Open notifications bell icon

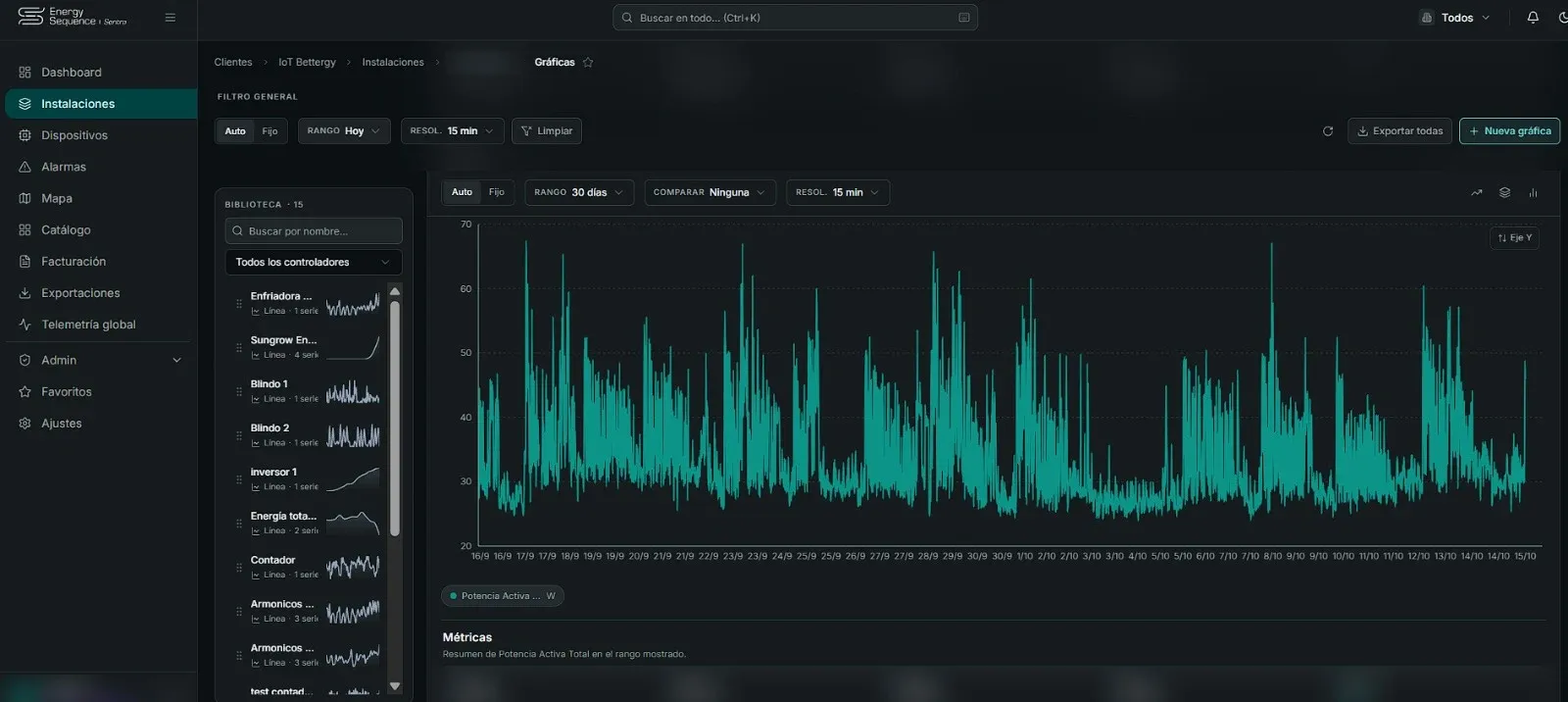[1533, 18]
